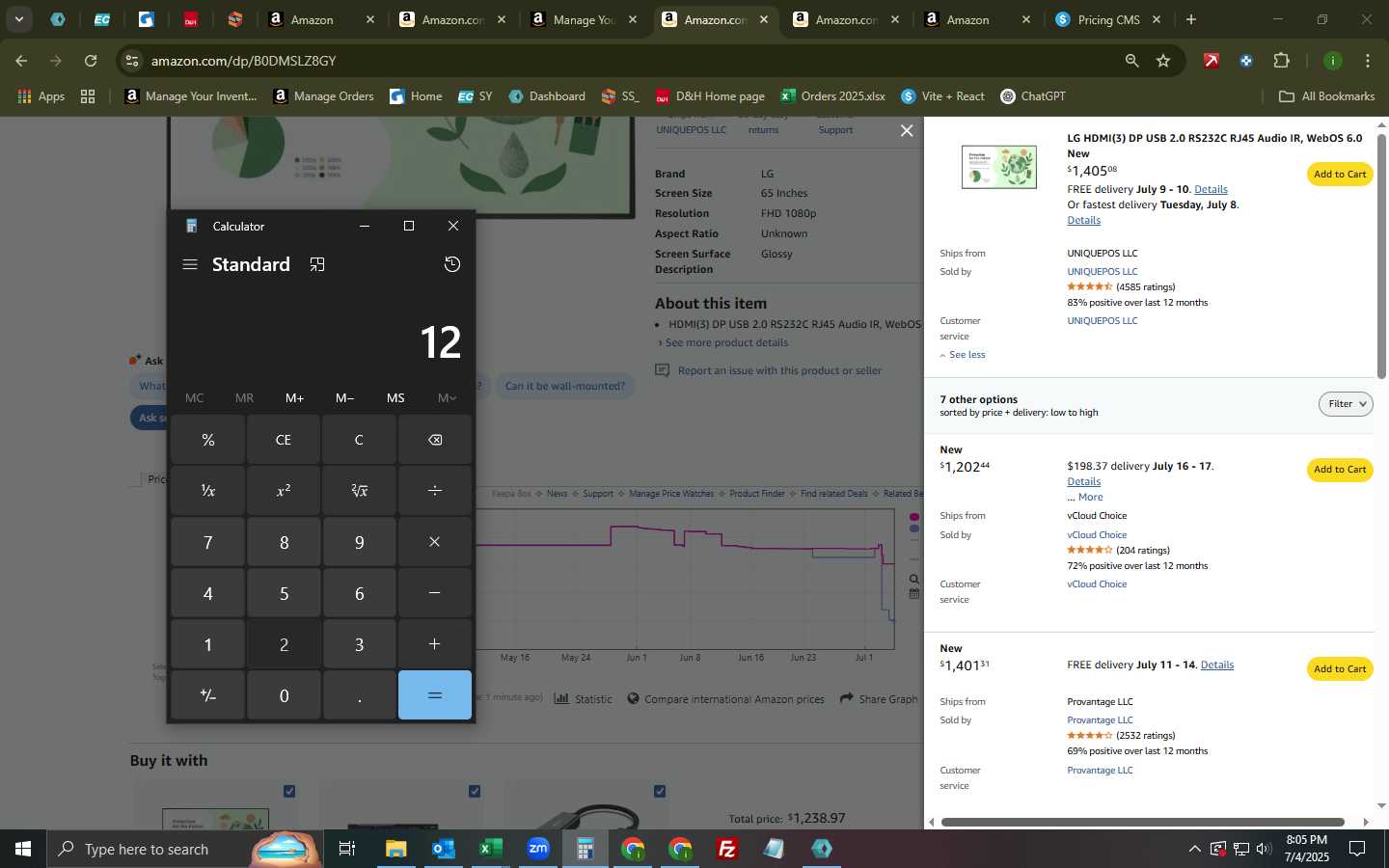Add the $1,405.08 UNIQUEPOS offer to cart
Screen dimensions: 1389x868
click(1340, 175)
